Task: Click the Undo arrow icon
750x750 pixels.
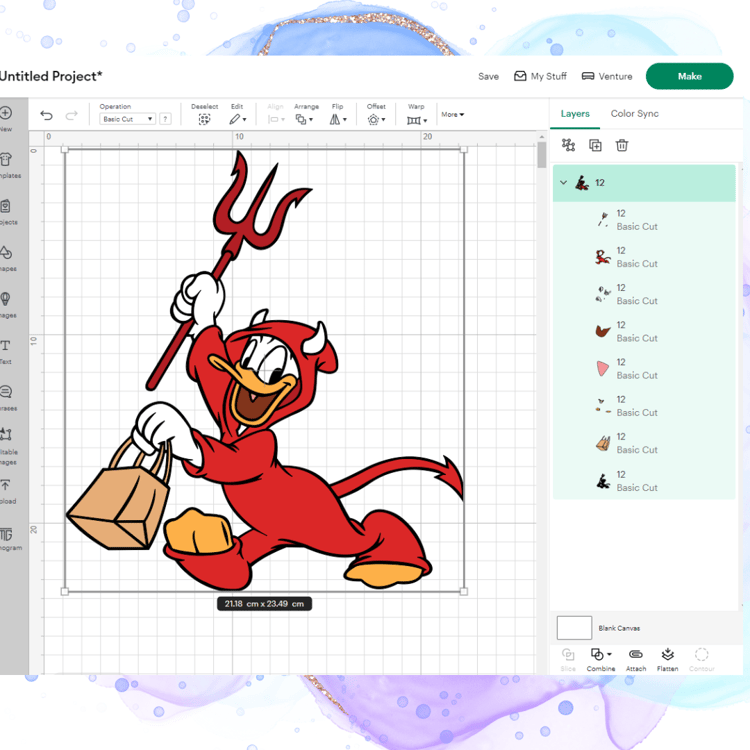Action: 46,115
